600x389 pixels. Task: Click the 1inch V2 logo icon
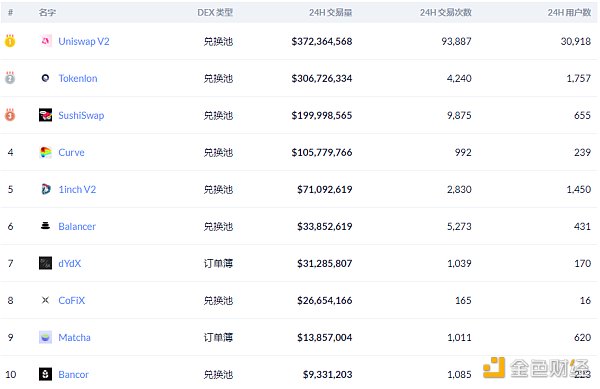click(46, 189)
